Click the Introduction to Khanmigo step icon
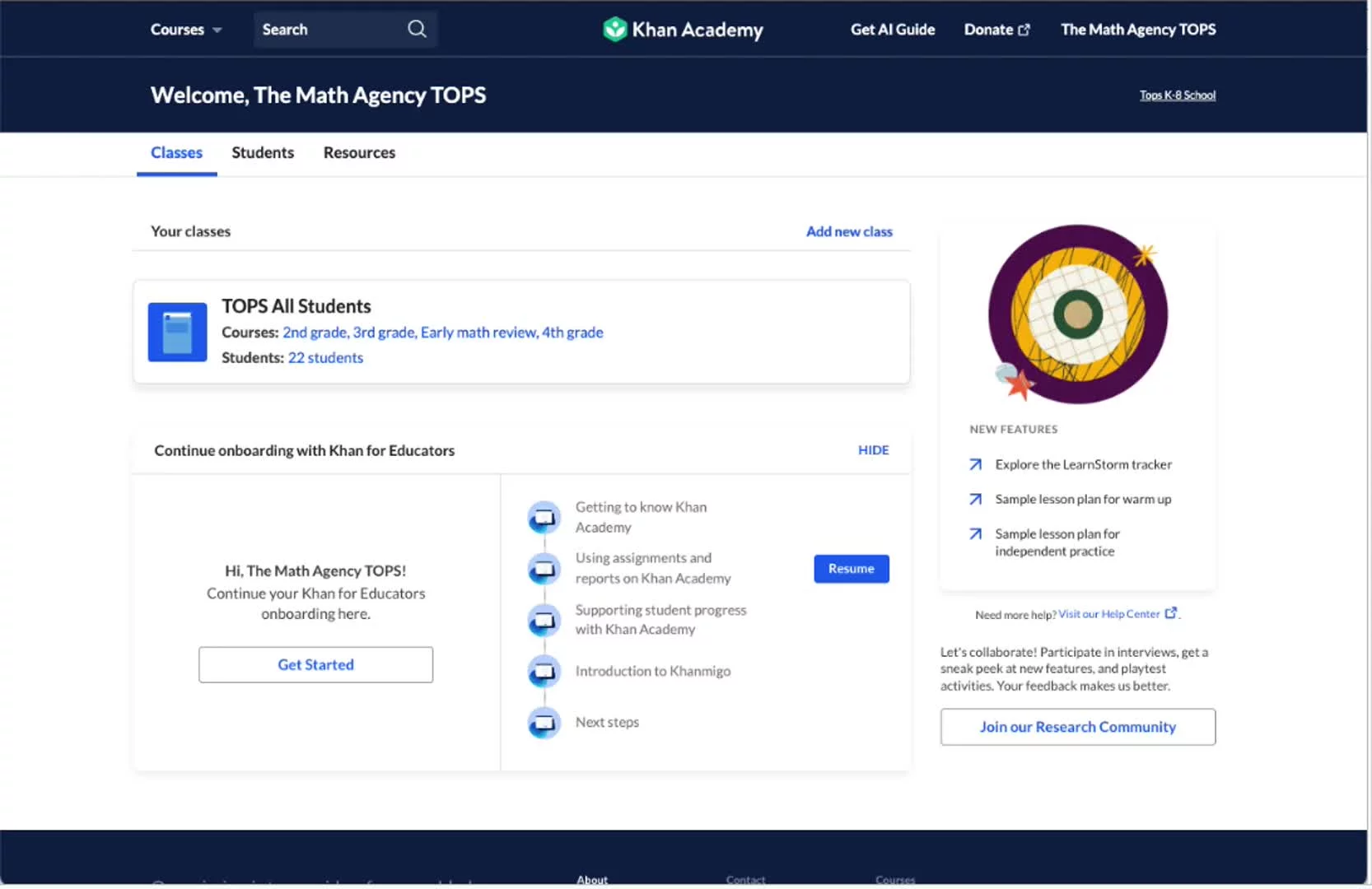Image resolution: width=1372 pixels, height=889 pixels. (x=544, y=672)
